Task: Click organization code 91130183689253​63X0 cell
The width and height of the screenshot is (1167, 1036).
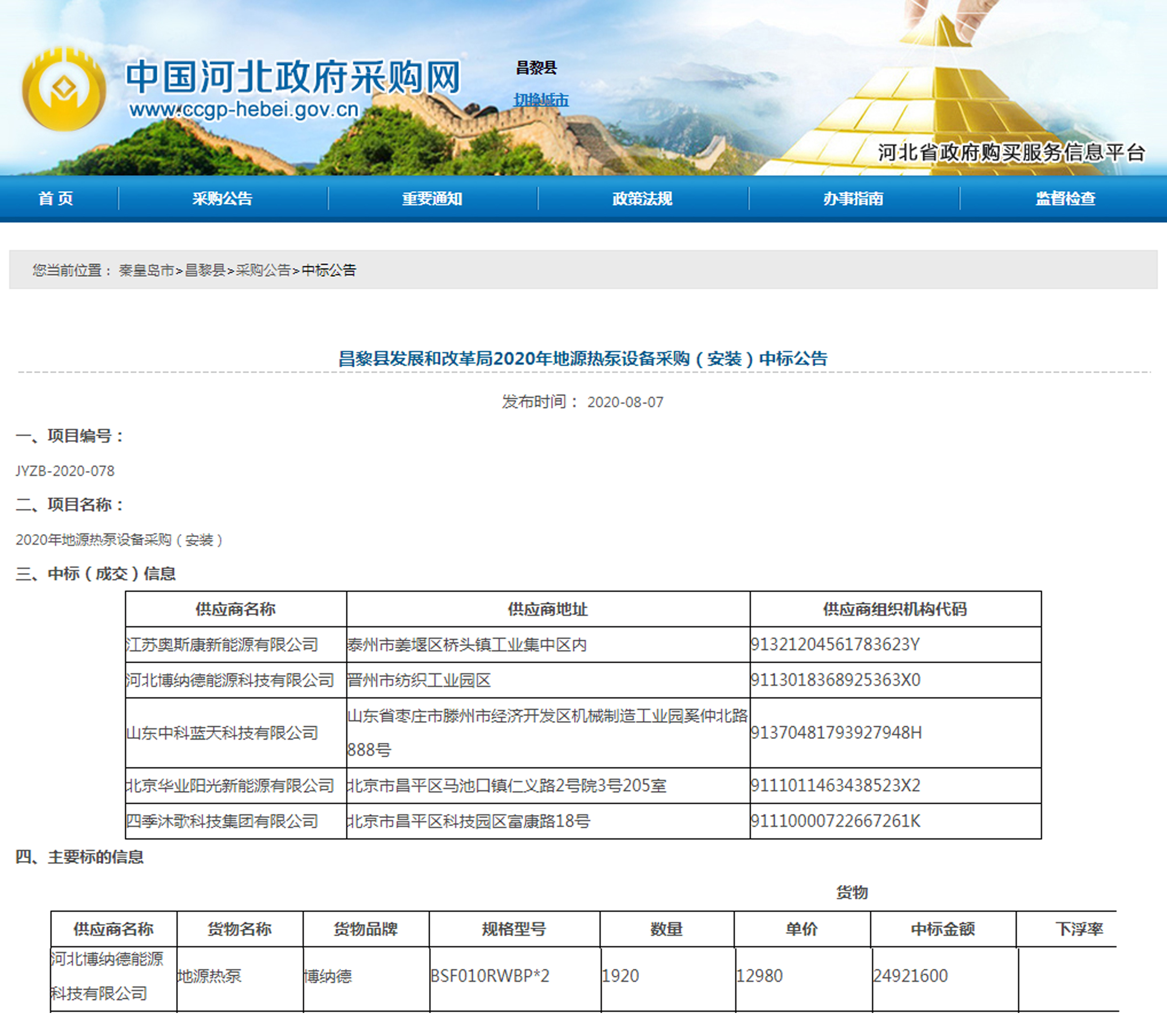Action: [835, 680]
